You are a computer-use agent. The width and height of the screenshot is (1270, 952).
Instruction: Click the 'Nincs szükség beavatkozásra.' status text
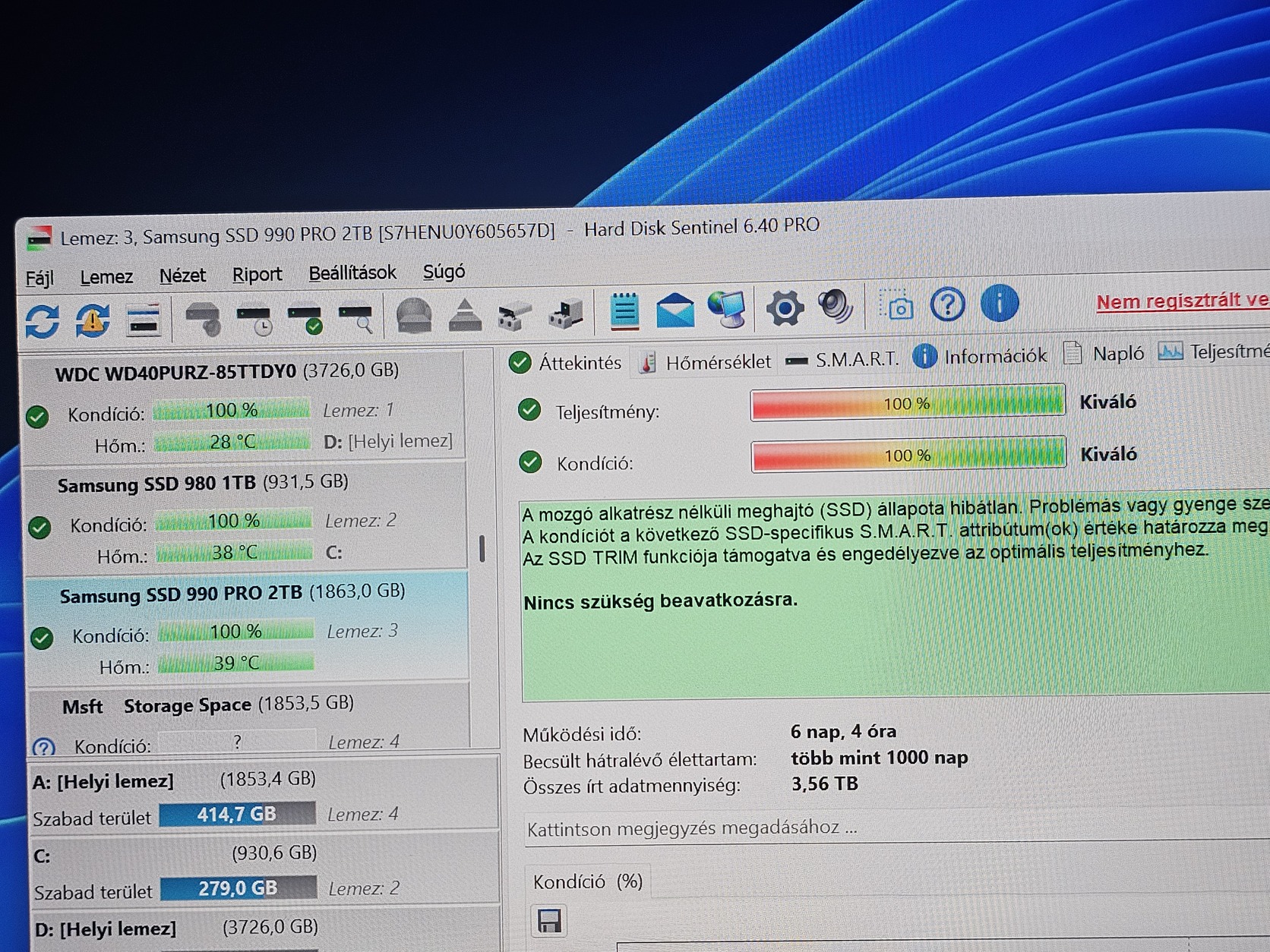click(x=661, y=601)
